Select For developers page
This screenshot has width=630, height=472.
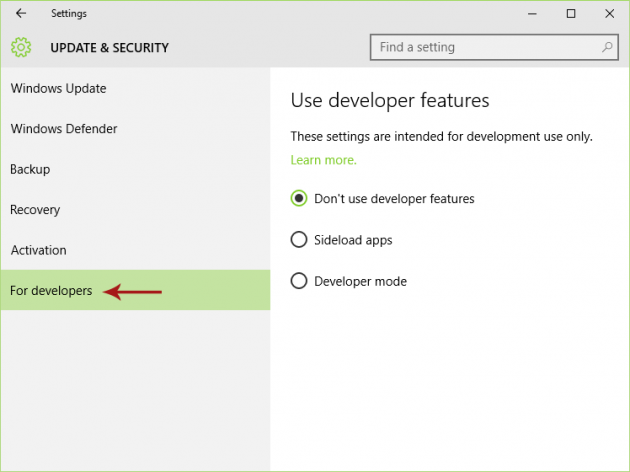pyautogui.click(x=135, y=290)
